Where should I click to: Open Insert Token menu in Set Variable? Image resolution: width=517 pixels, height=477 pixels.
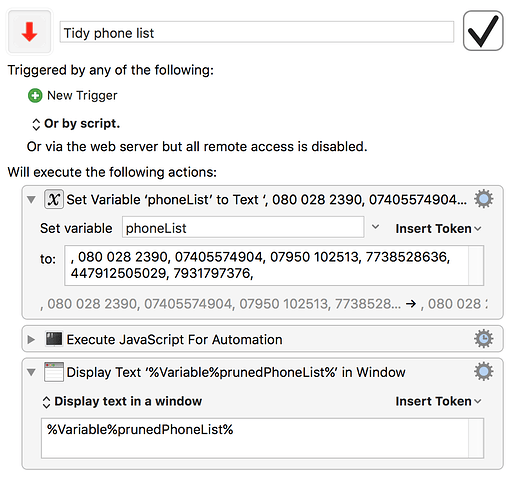438,229
